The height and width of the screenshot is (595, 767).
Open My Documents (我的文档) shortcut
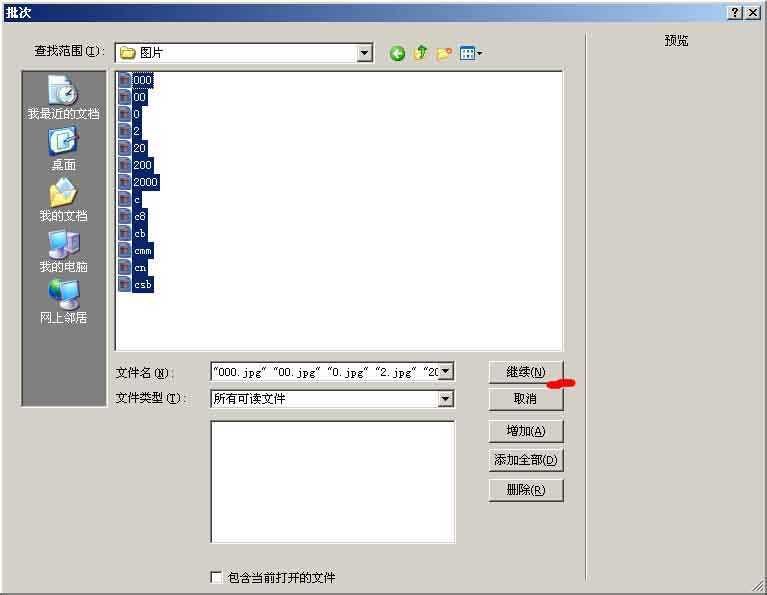coord(63,200)
